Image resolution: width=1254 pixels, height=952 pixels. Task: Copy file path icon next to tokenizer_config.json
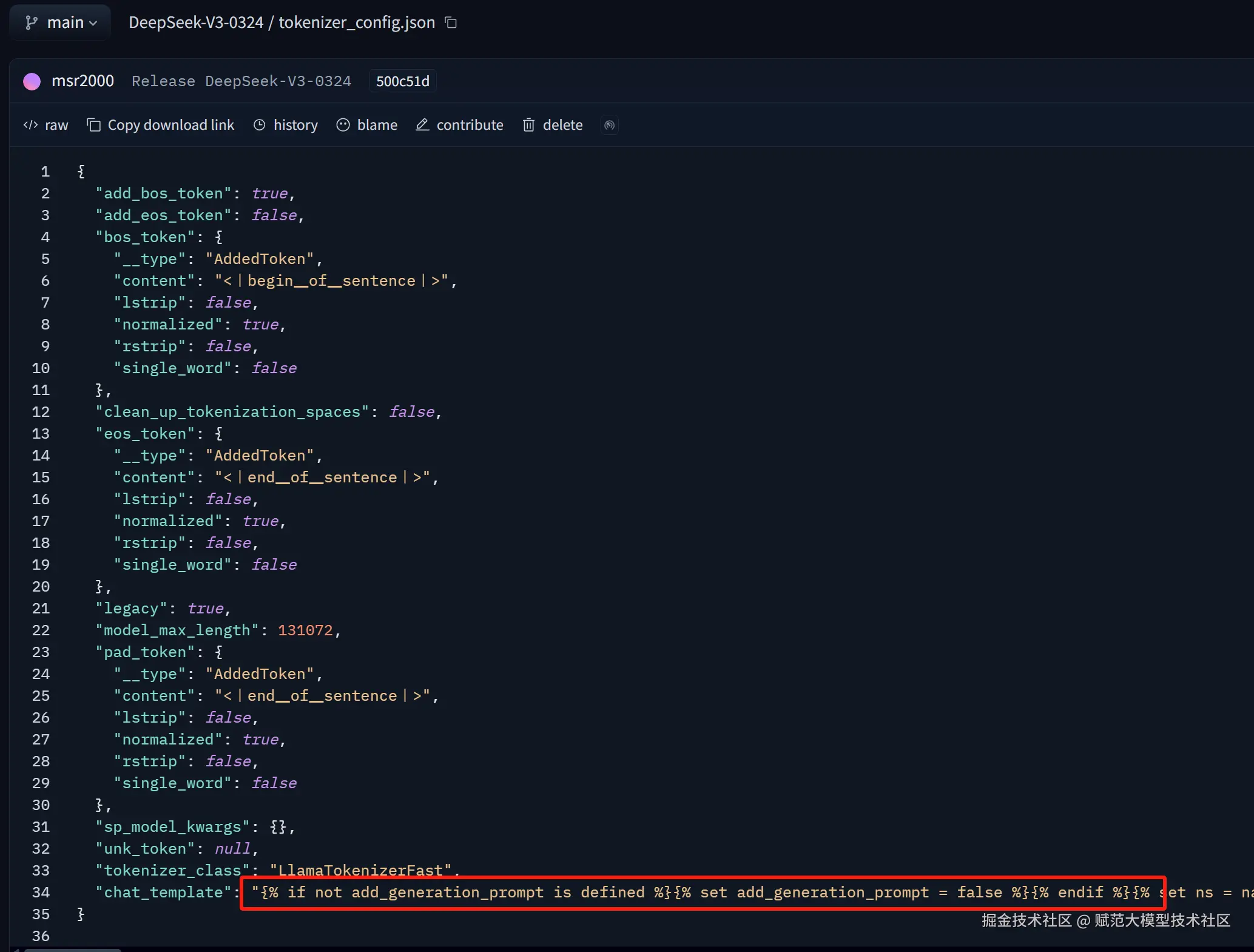(x=451, y=22)
